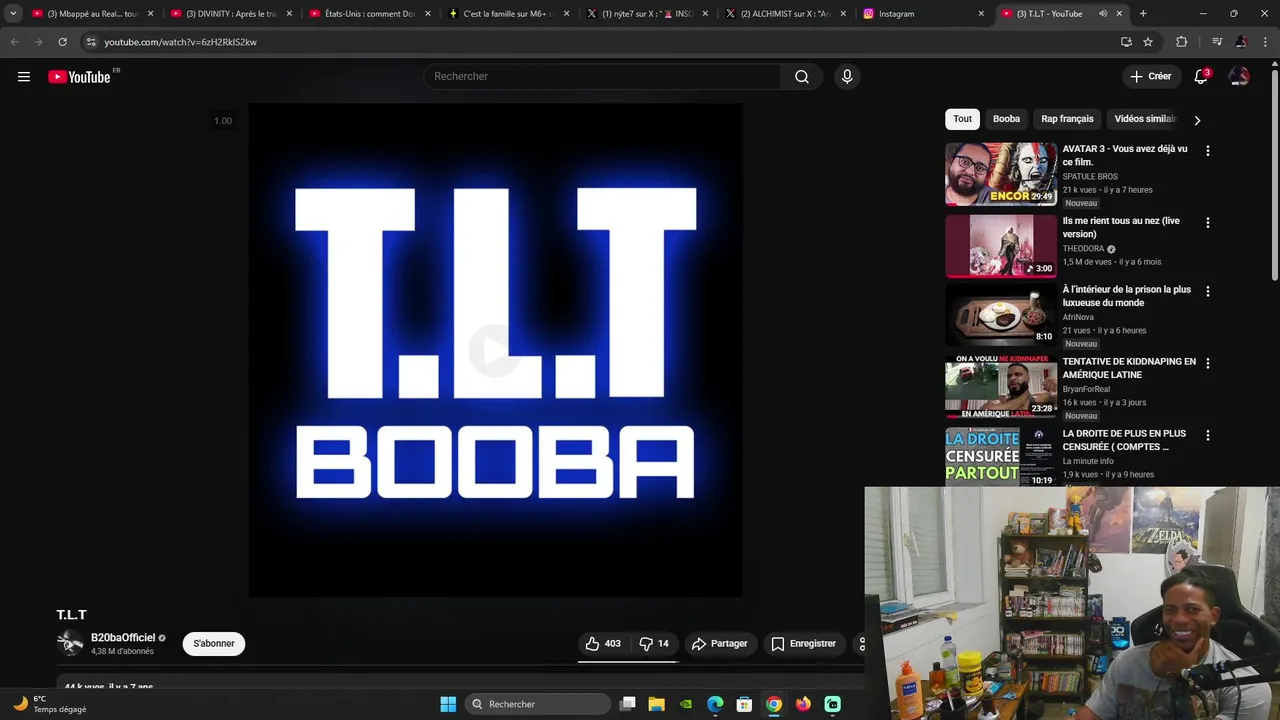Close the Instagram tab

981,14
